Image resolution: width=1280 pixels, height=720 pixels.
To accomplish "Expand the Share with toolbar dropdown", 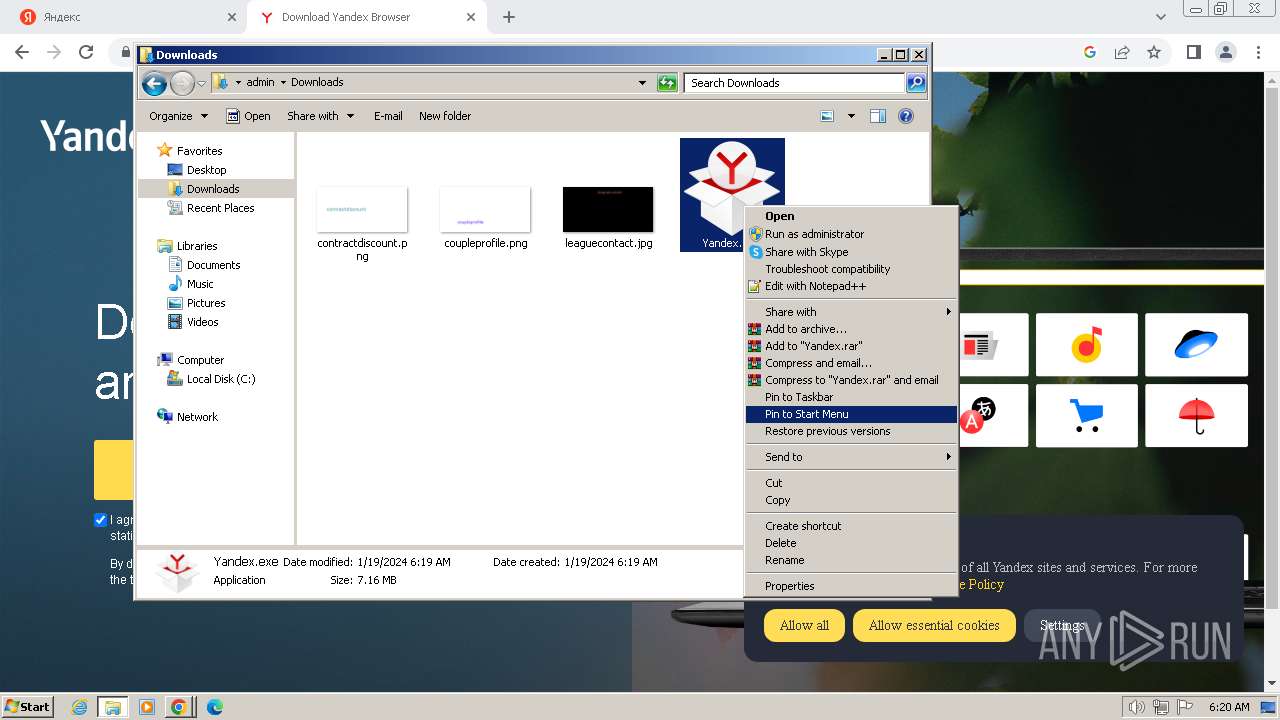I will (320, 116).
